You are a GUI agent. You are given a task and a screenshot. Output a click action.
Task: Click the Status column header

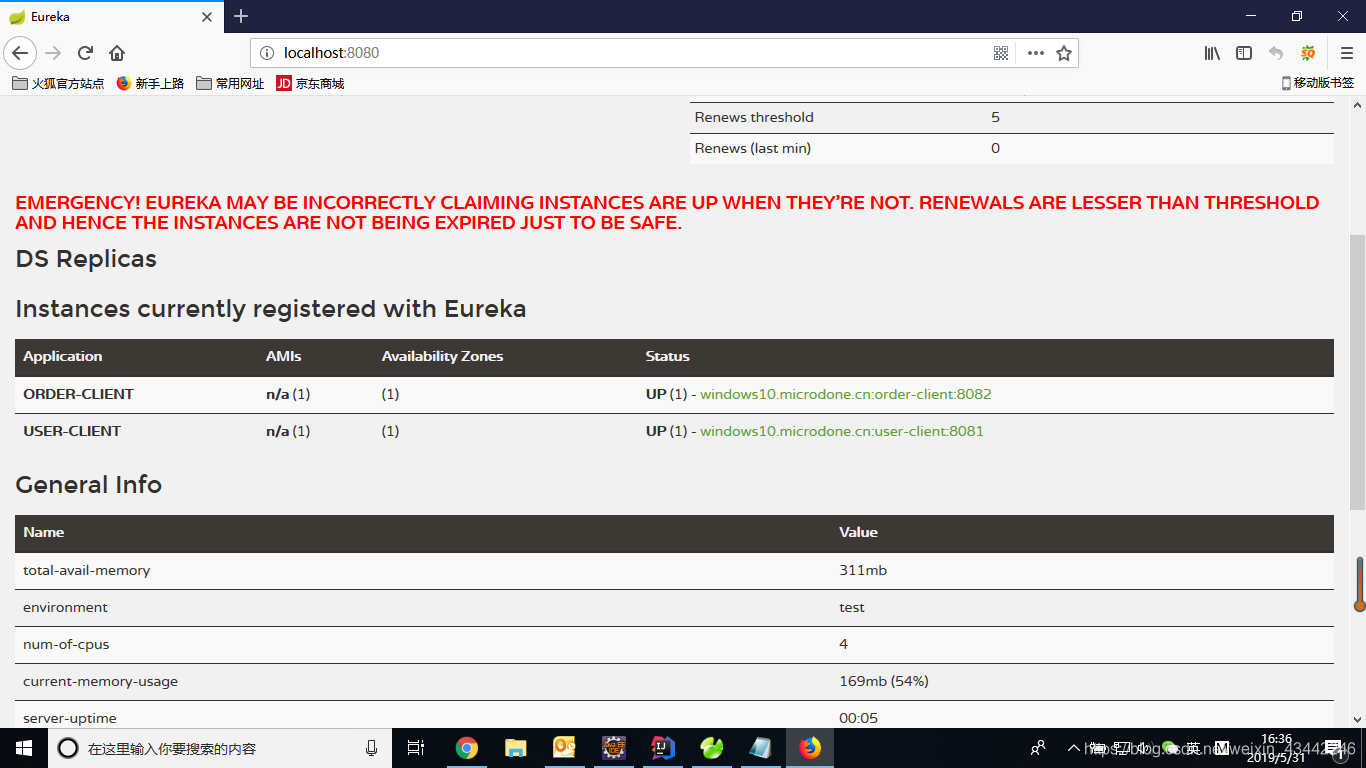click(667, 356)
